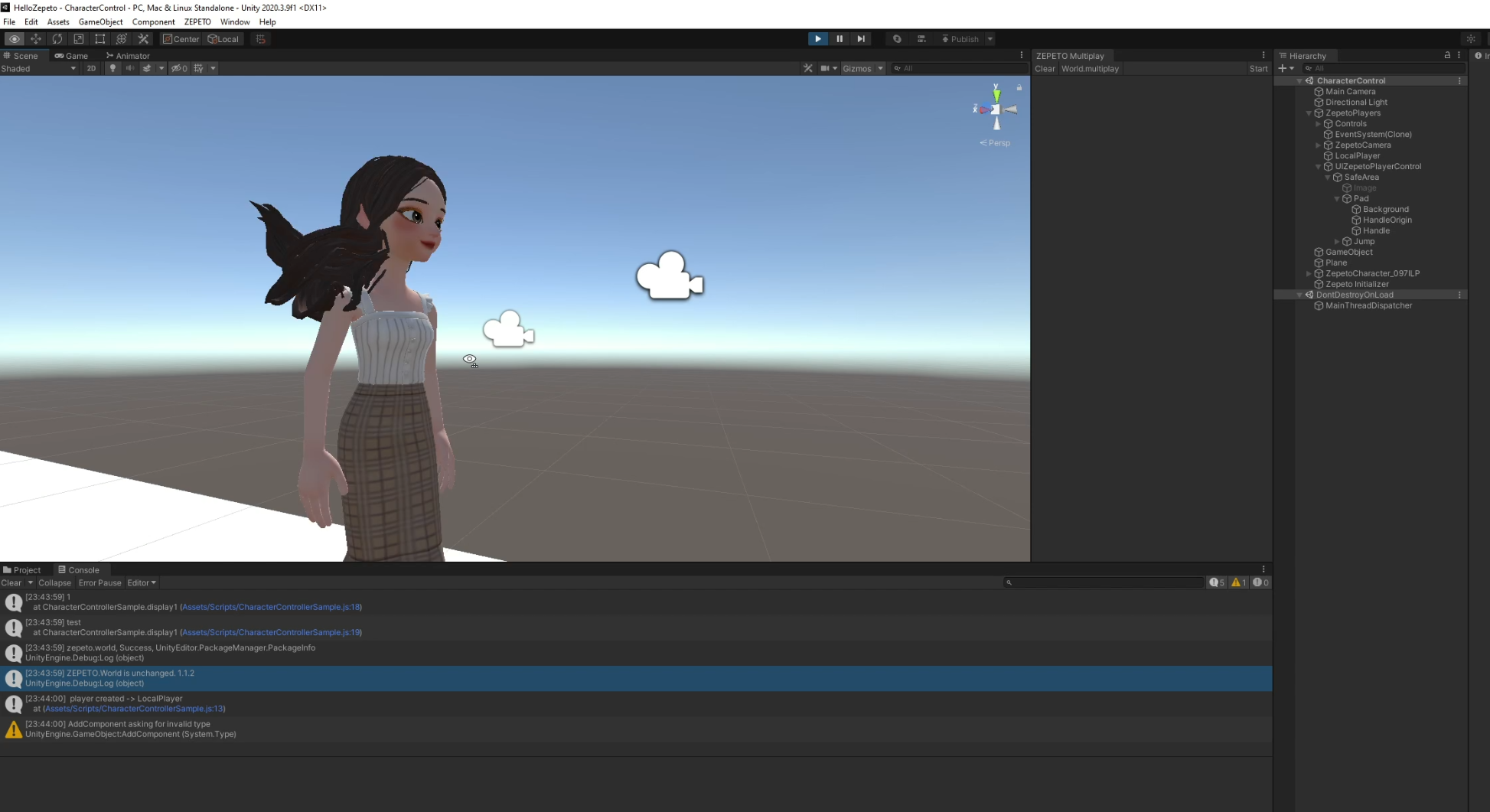Open the GameObject menu

100,21
